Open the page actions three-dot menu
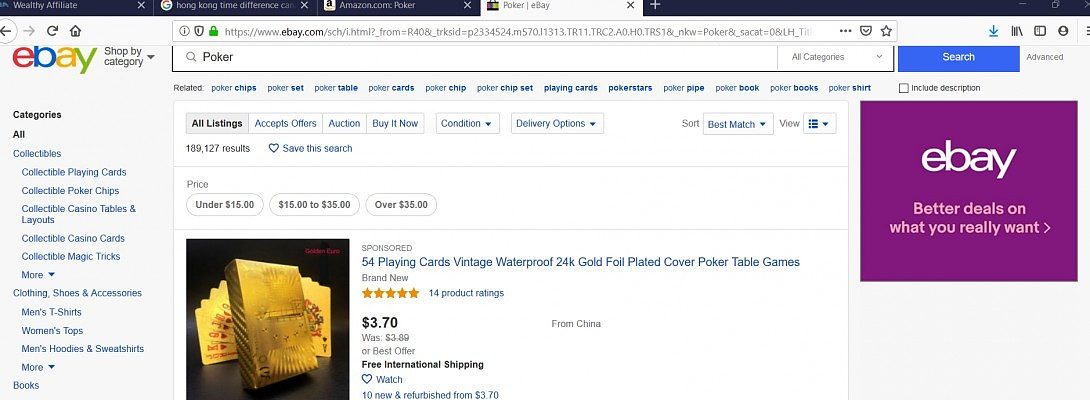The width and height of the screenshot is (1090, 400). click(846, 31)
